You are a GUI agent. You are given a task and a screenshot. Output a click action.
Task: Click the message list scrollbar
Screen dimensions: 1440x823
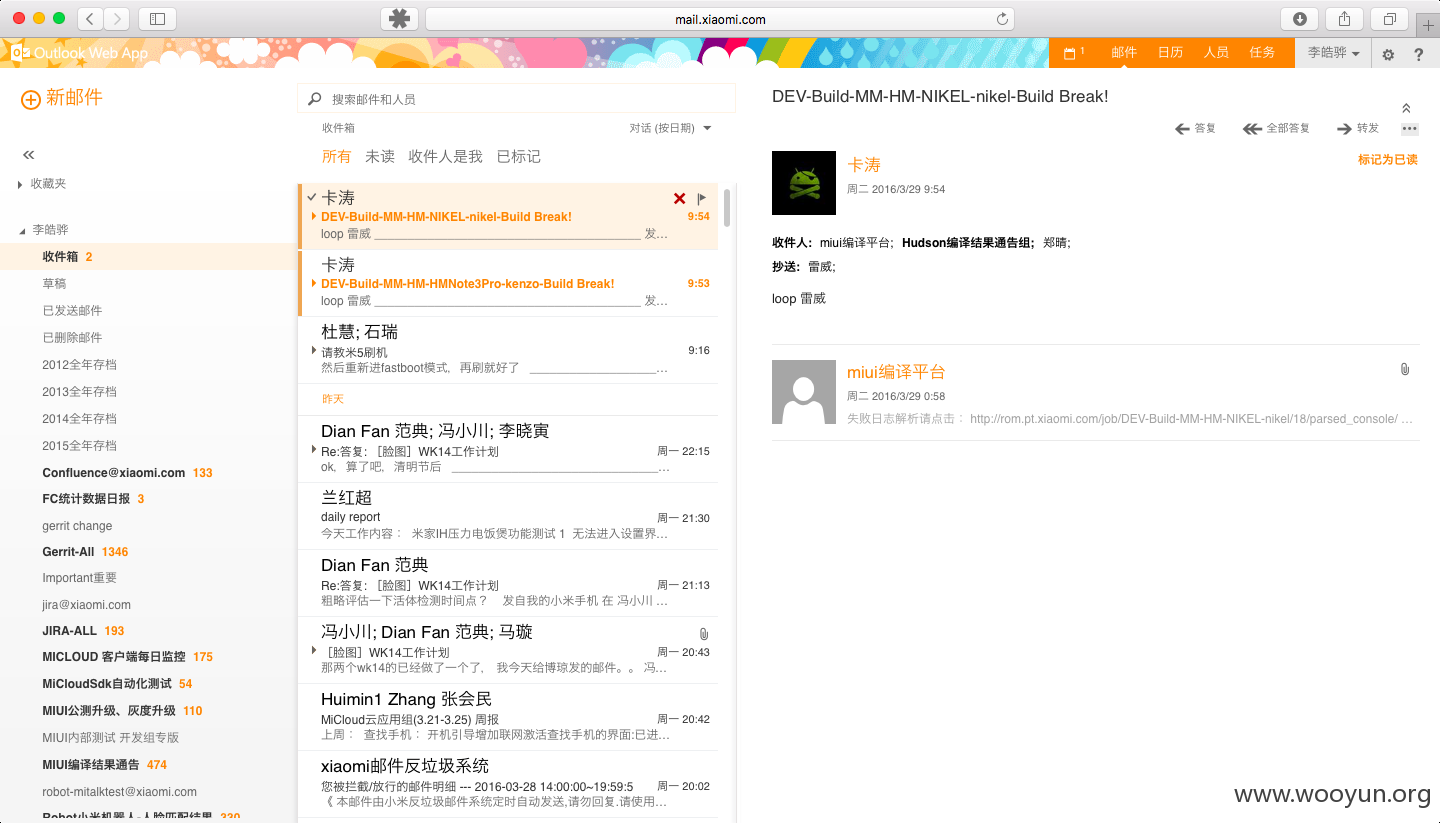[x=727, y=208]
